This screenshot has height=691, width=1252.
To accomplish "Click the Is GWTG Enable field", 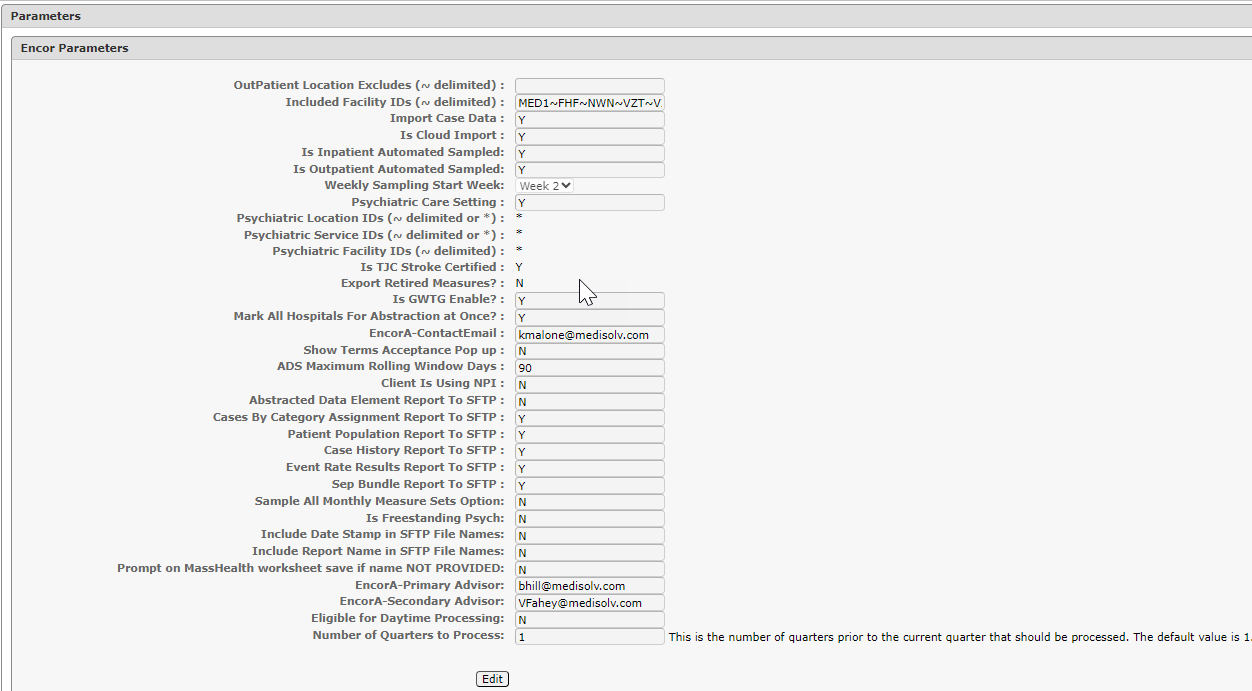I will point(590,300).
